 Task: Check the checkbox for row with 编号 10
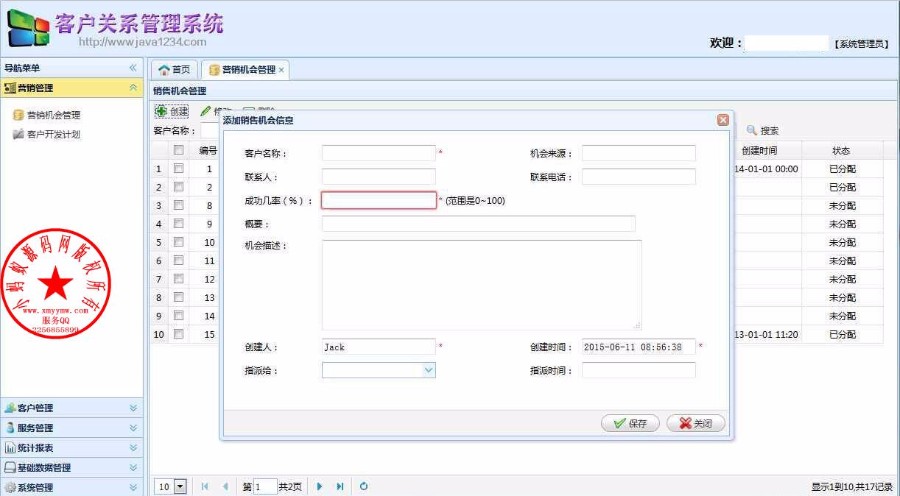pos(179,242)
